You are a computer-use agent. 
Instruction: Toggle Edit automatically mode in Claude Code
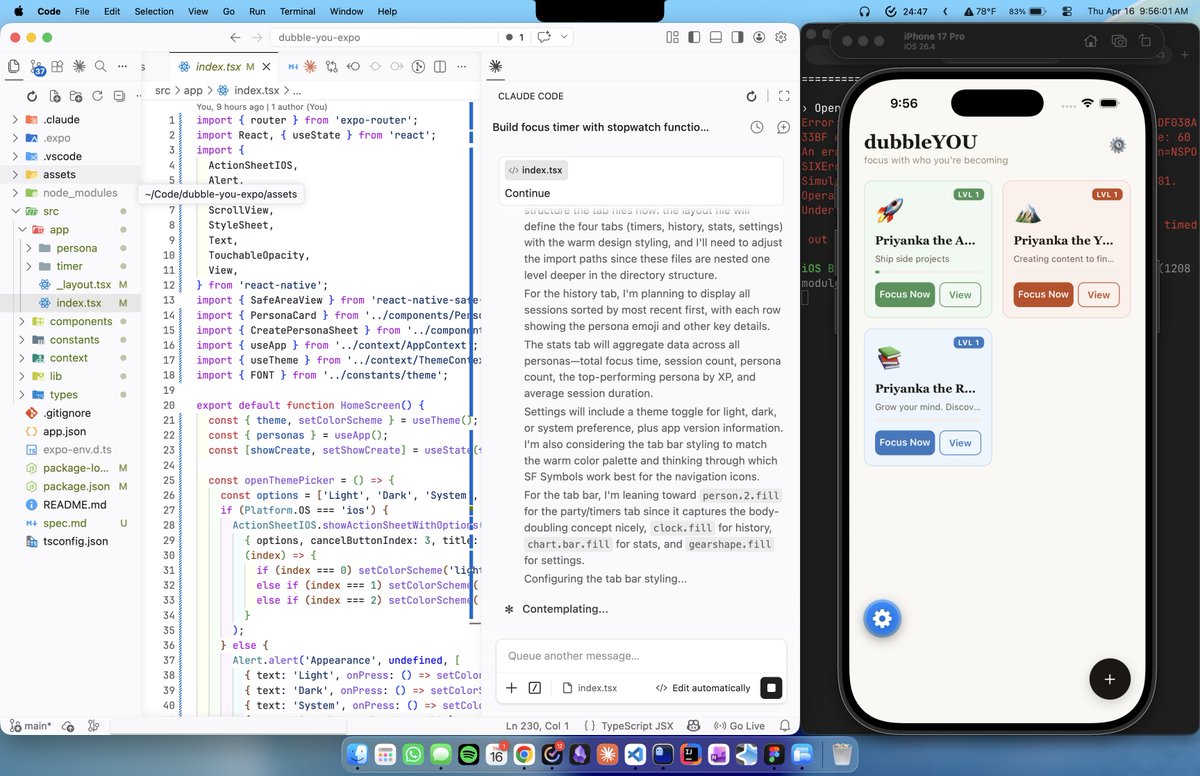[x=703, y=688]
